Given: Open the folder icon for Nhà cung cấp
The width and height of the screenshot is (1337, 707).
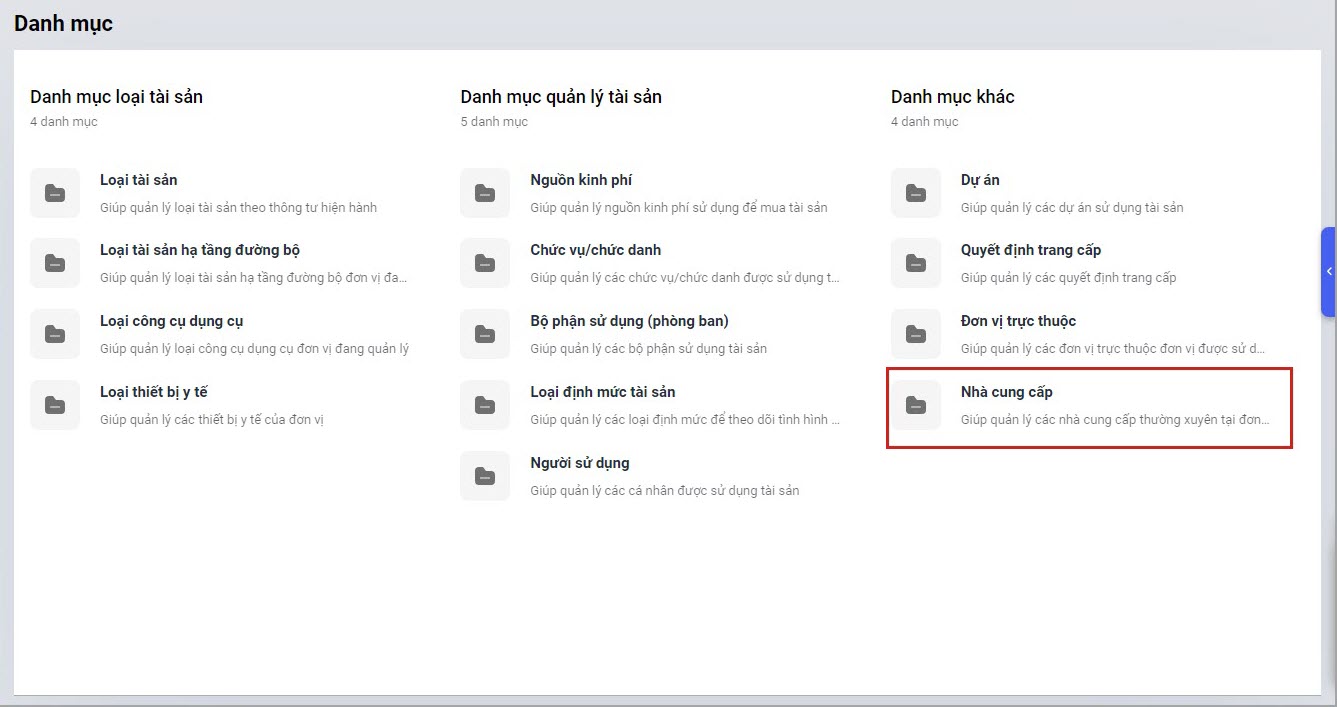Looking at the screenshot, I should [915, 405].
